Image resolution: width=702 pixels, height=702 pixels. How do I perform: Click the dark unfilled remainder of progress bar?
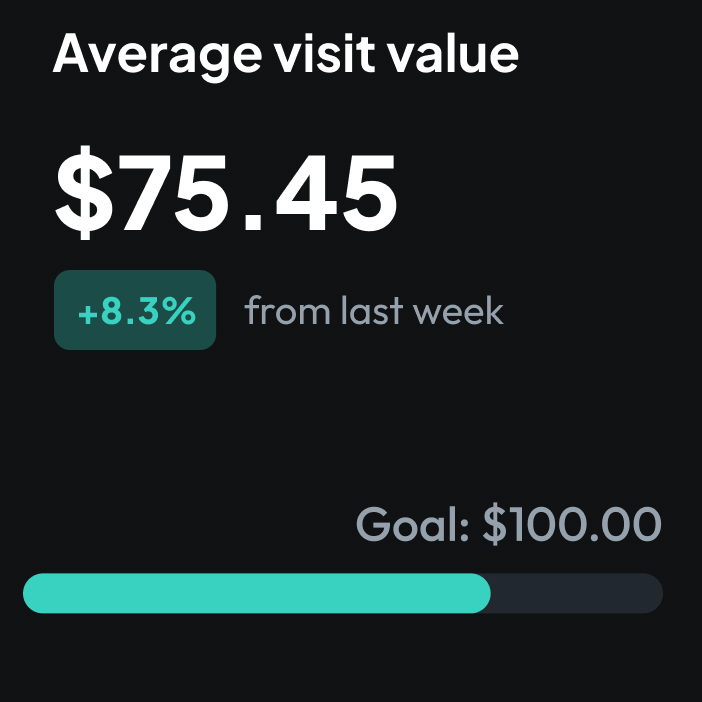click(577, 593)
